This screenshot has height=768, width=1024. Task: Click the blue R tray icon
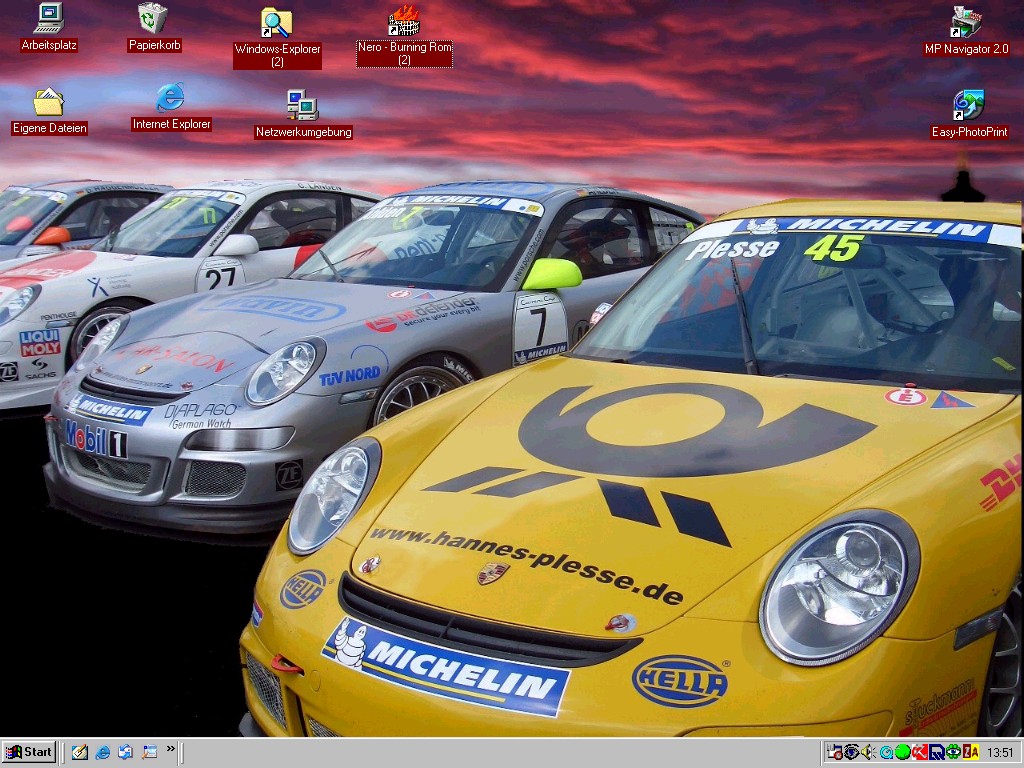coord(936,752)
